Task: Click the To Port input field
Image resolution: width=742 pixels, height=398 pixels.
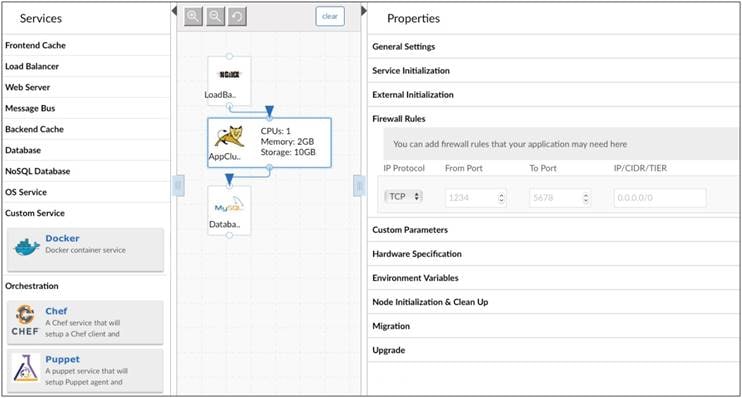Action: pyautogui.click(x=560, y=198)
